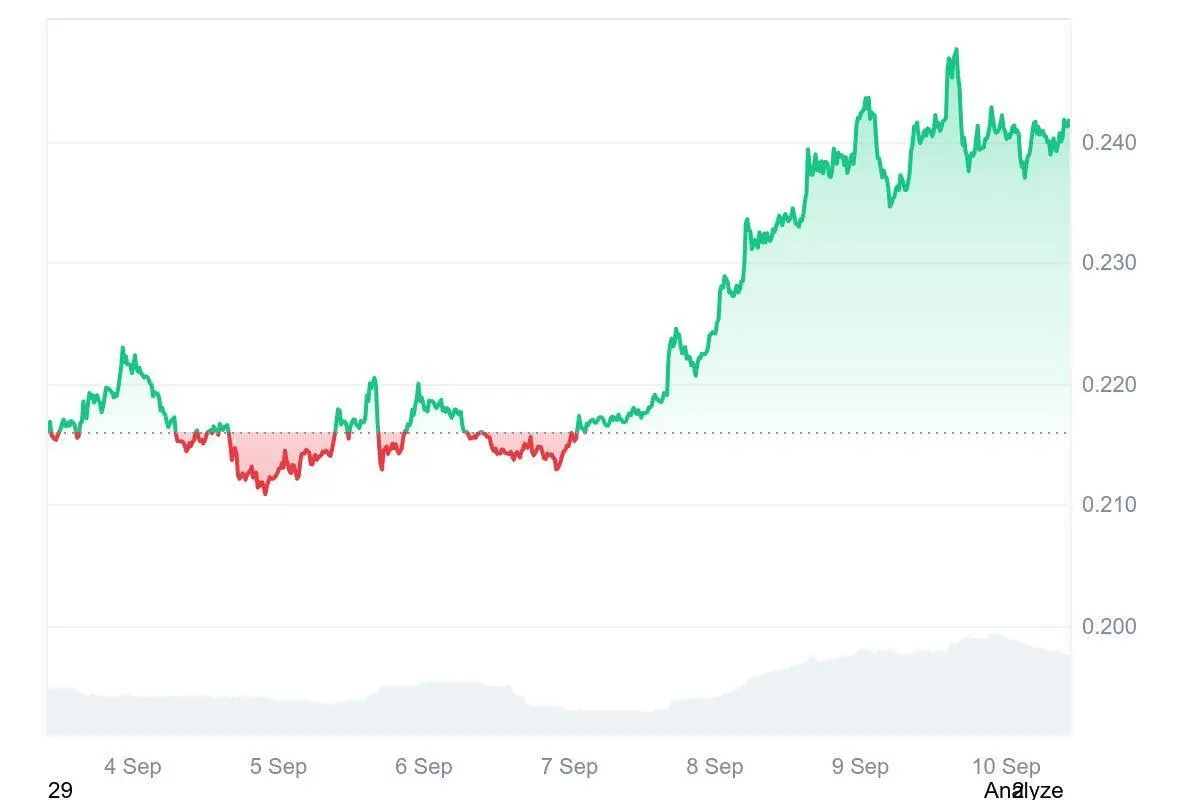Image resolution: width=1200 pixels, height=800 pixels.
Task: Click the 4 Sep date label
Action: click(132, 767)
